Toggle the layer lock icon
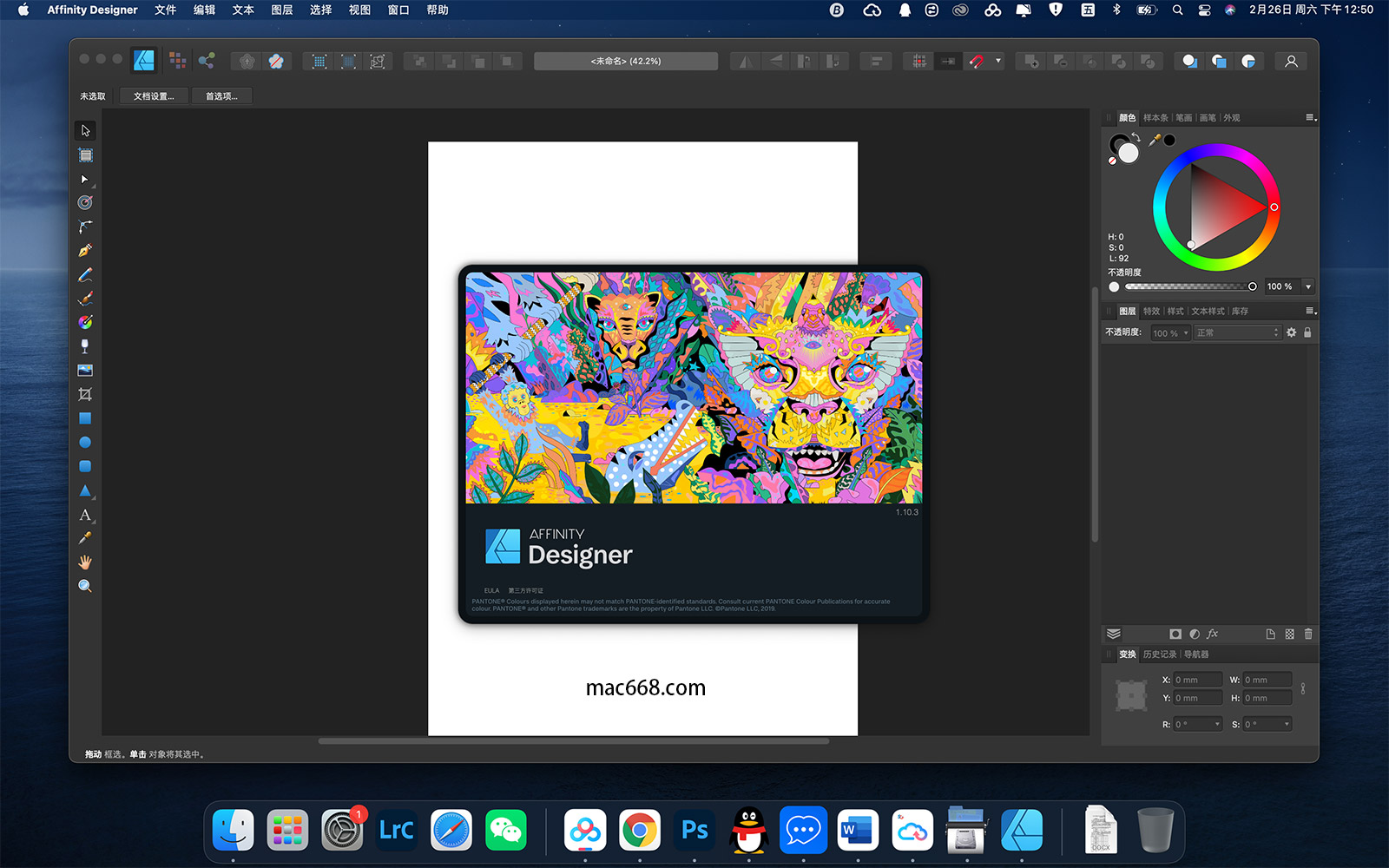The width and height of the screenshot is (1389, 868). 1307,332
